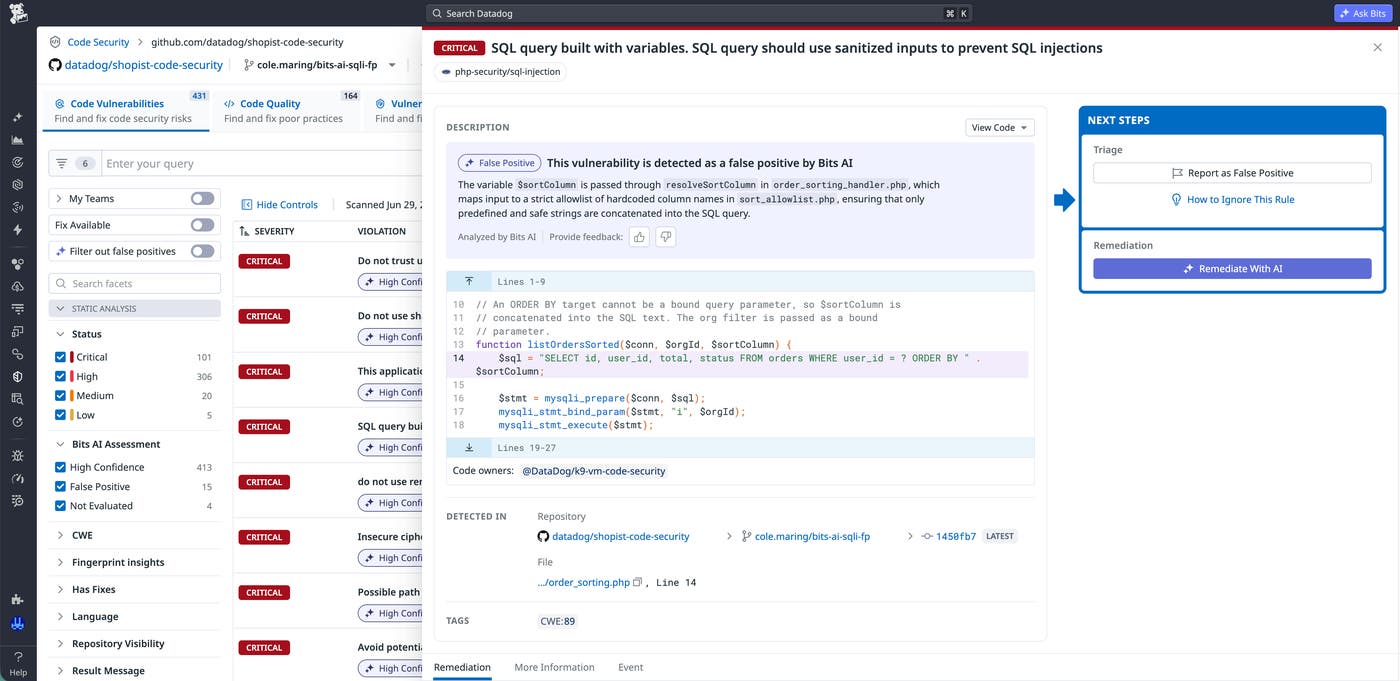Click the sparkle icon atop the sidebar
The height and width of the screenshot is (681, 1400).
(x=18, y=117)
